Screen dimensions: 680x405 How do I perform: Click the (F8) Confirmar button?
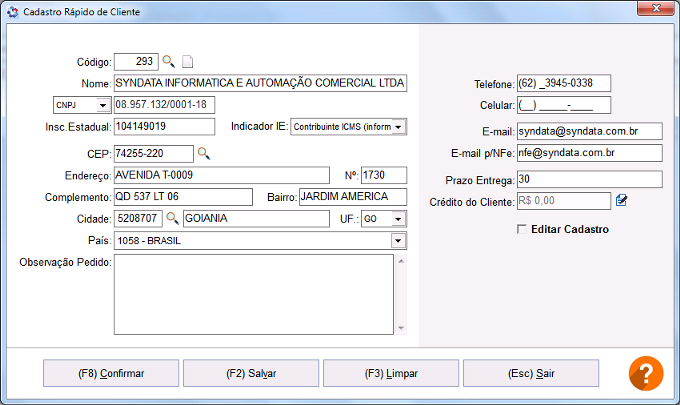(111, 373)
